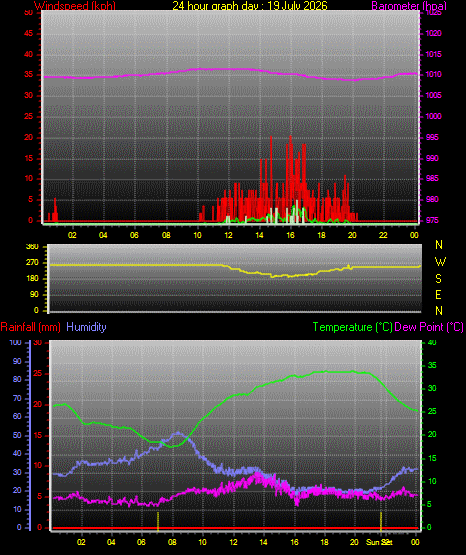Click the sunrise marker near 07 hours

[x=158, y=521]
